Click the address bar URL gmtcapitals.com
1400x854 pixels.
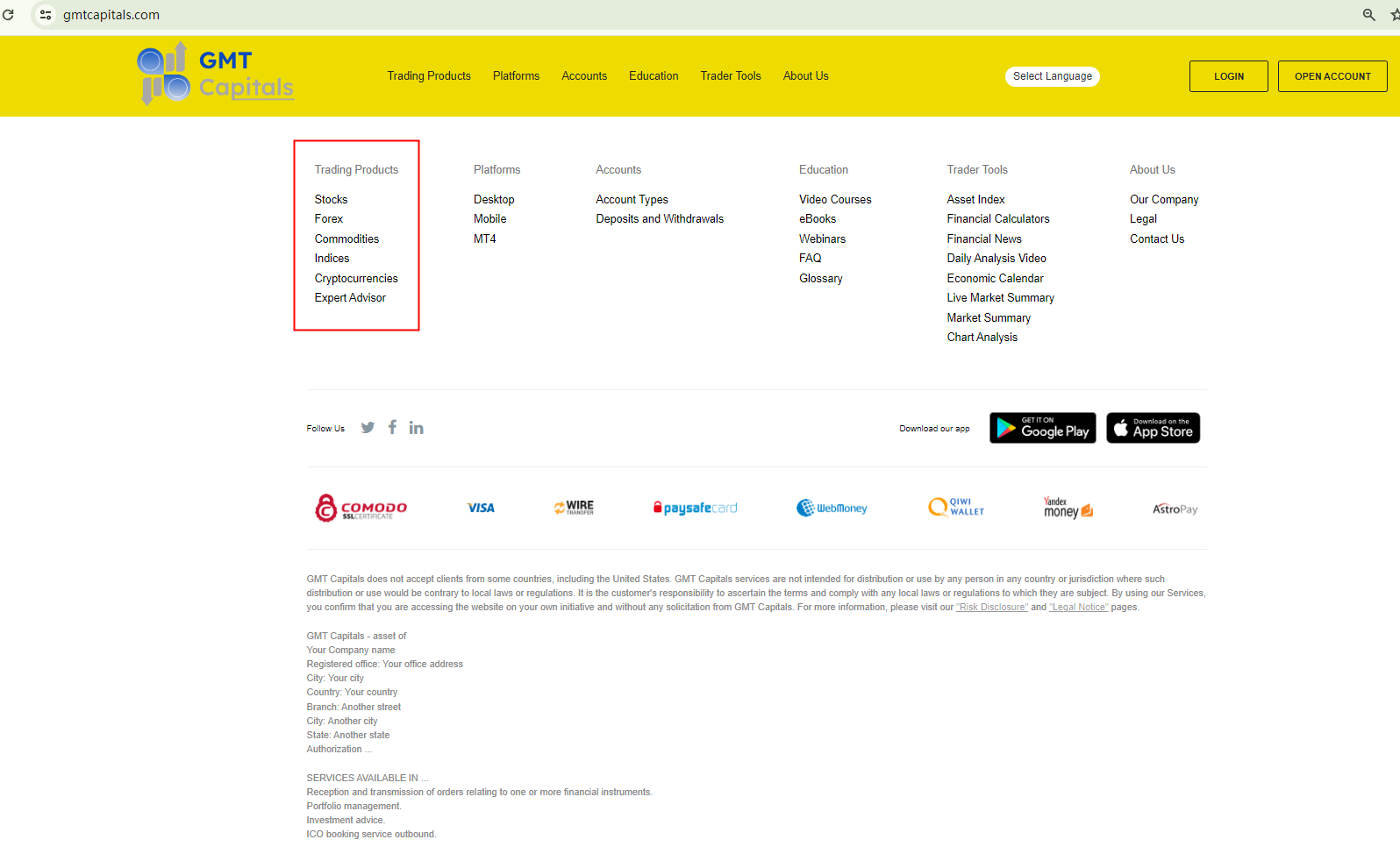111,15
